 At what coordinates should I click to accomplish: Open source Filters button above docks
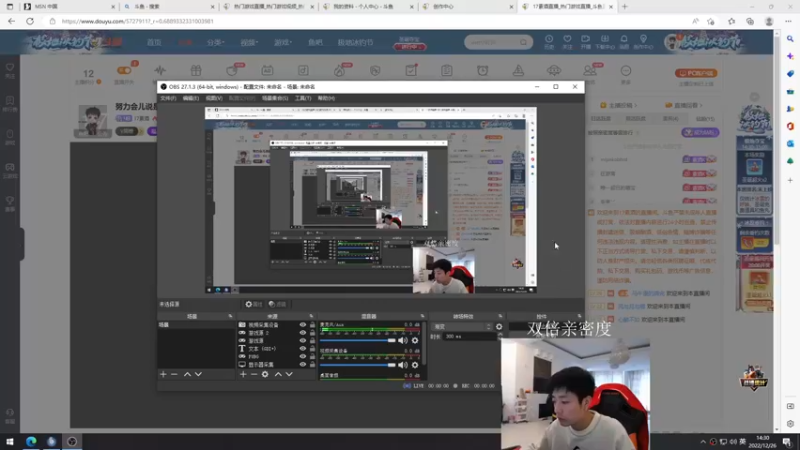pos(278,304)
